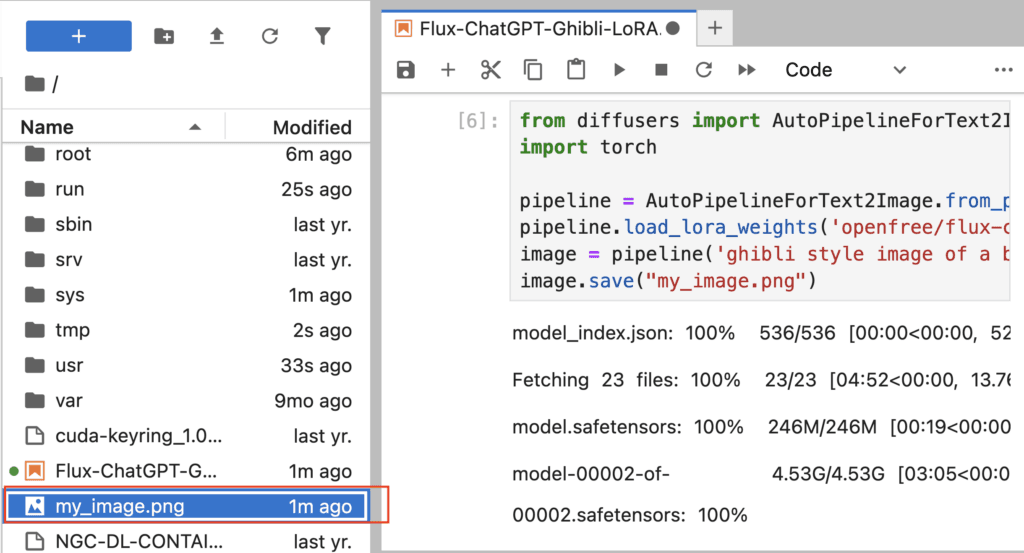Select the Flux-ChatGPT-G notebook file
The height and width of the screenshot is (553, 1024).
click(187, 471)
